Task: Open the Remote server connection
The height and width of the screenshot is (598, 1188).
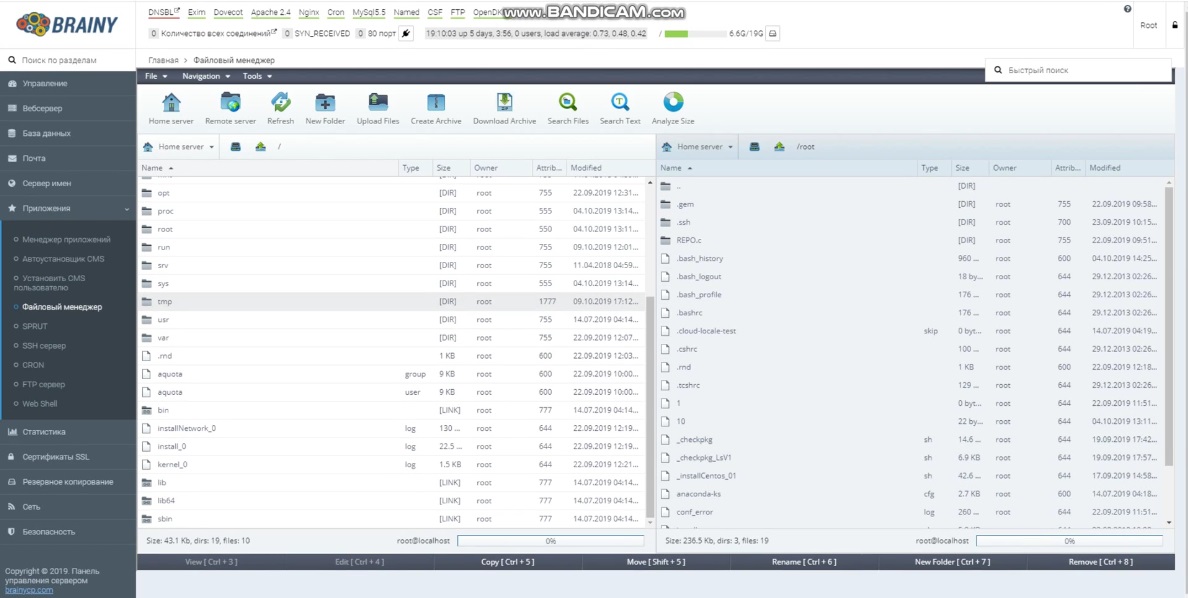Action: [x=230, y=103]
